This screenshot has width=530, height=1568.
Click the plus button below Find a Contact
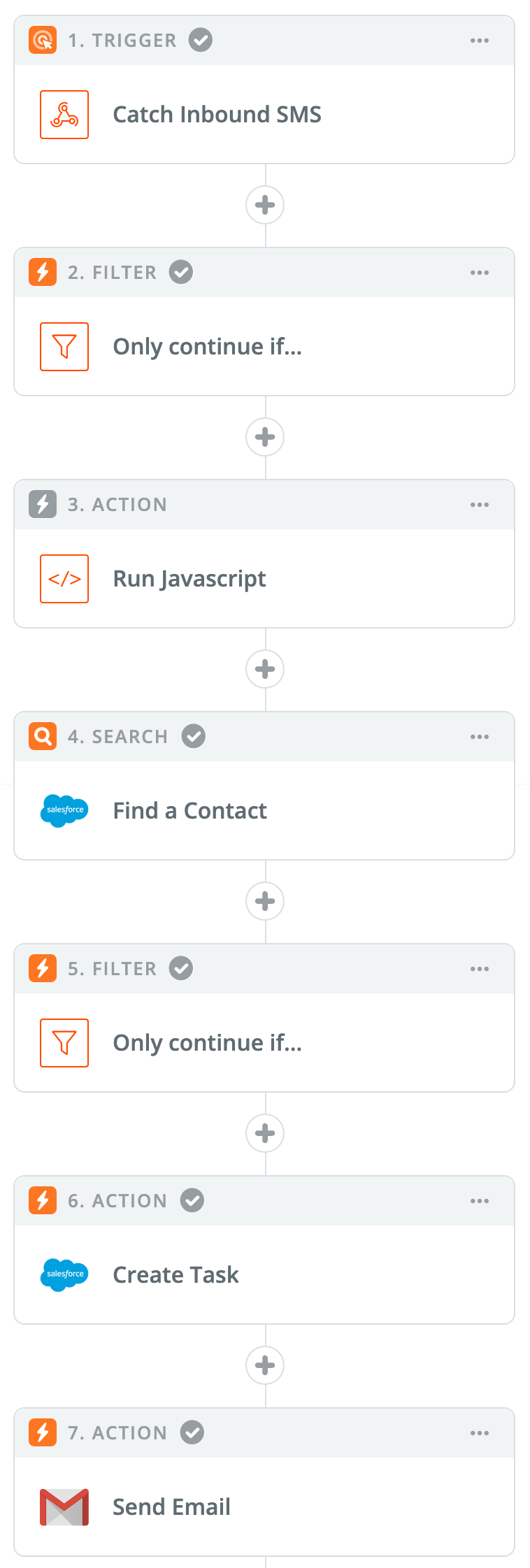click(265, 901)
